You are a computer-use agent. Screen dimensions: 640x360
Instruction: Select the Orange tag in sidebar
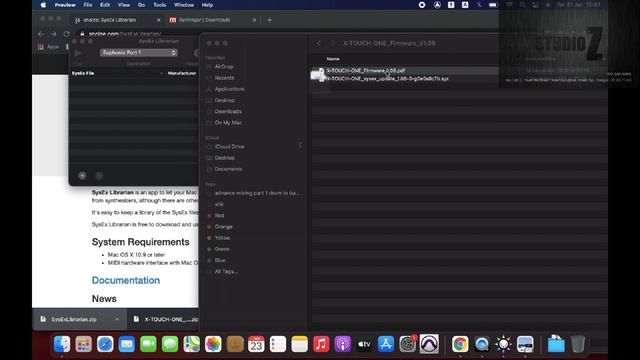223,227
